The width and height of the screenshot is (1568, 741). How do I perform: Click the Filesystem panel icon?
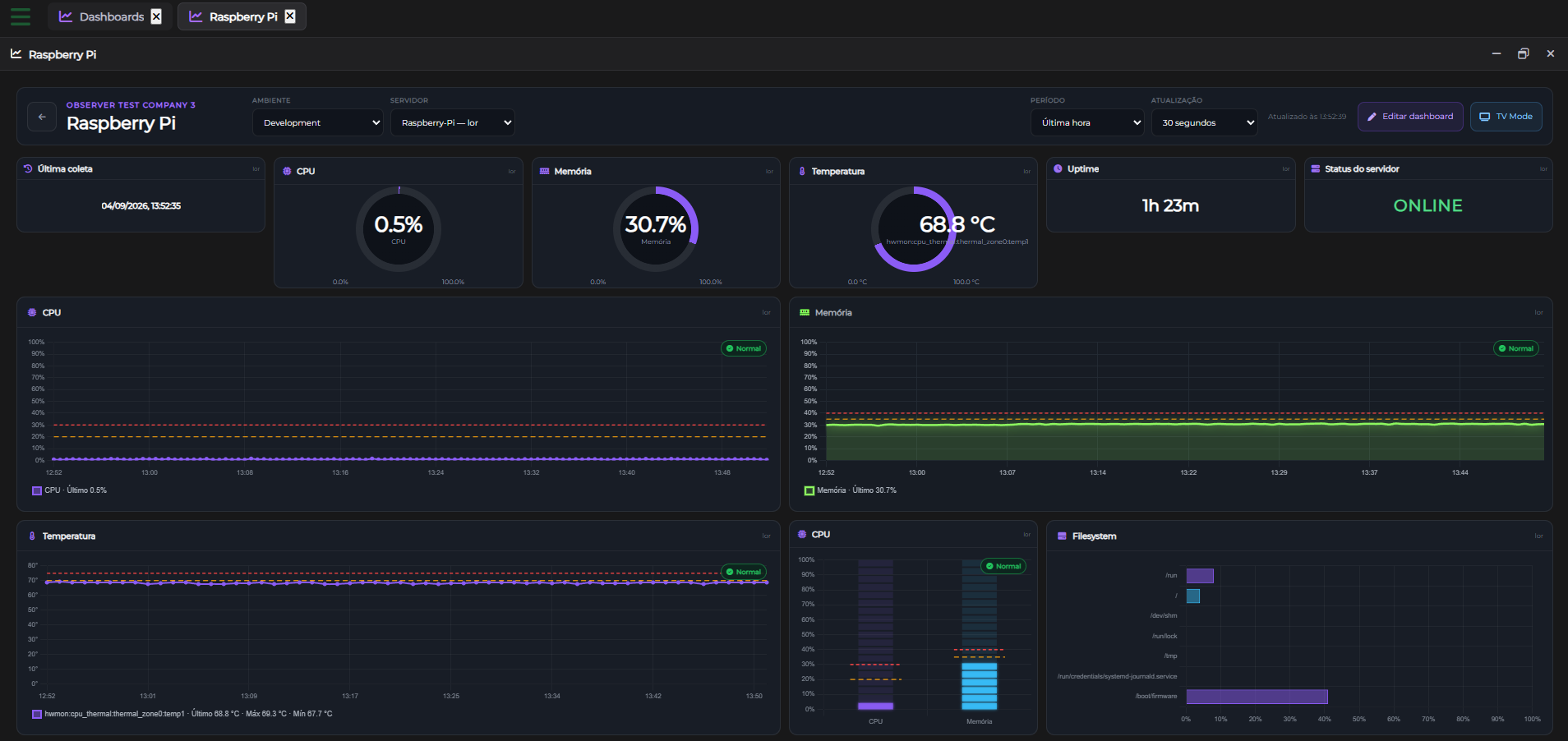[x=1062, y=536]
